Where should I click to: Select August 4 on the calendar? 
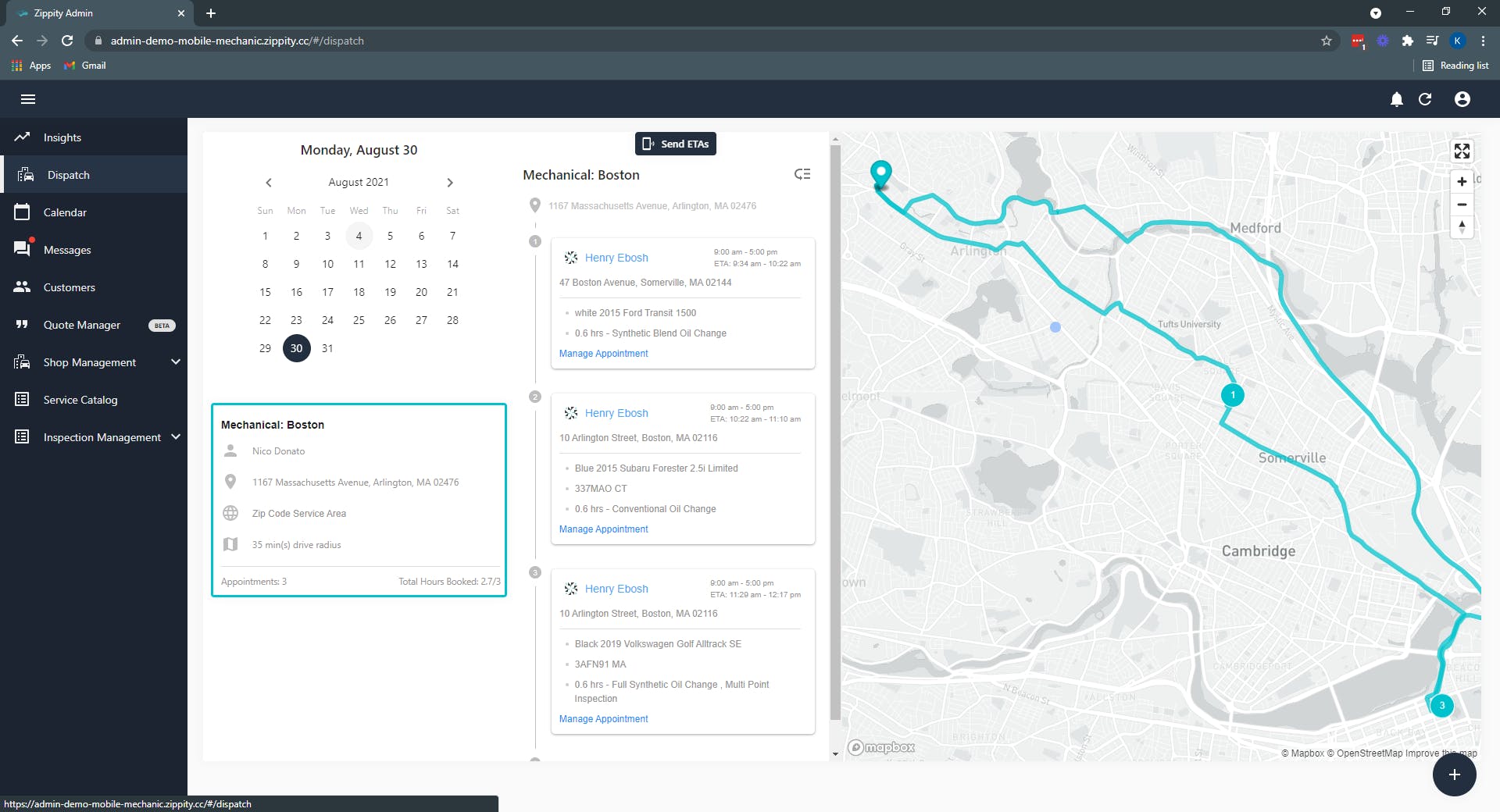click(x=359, y=236)
